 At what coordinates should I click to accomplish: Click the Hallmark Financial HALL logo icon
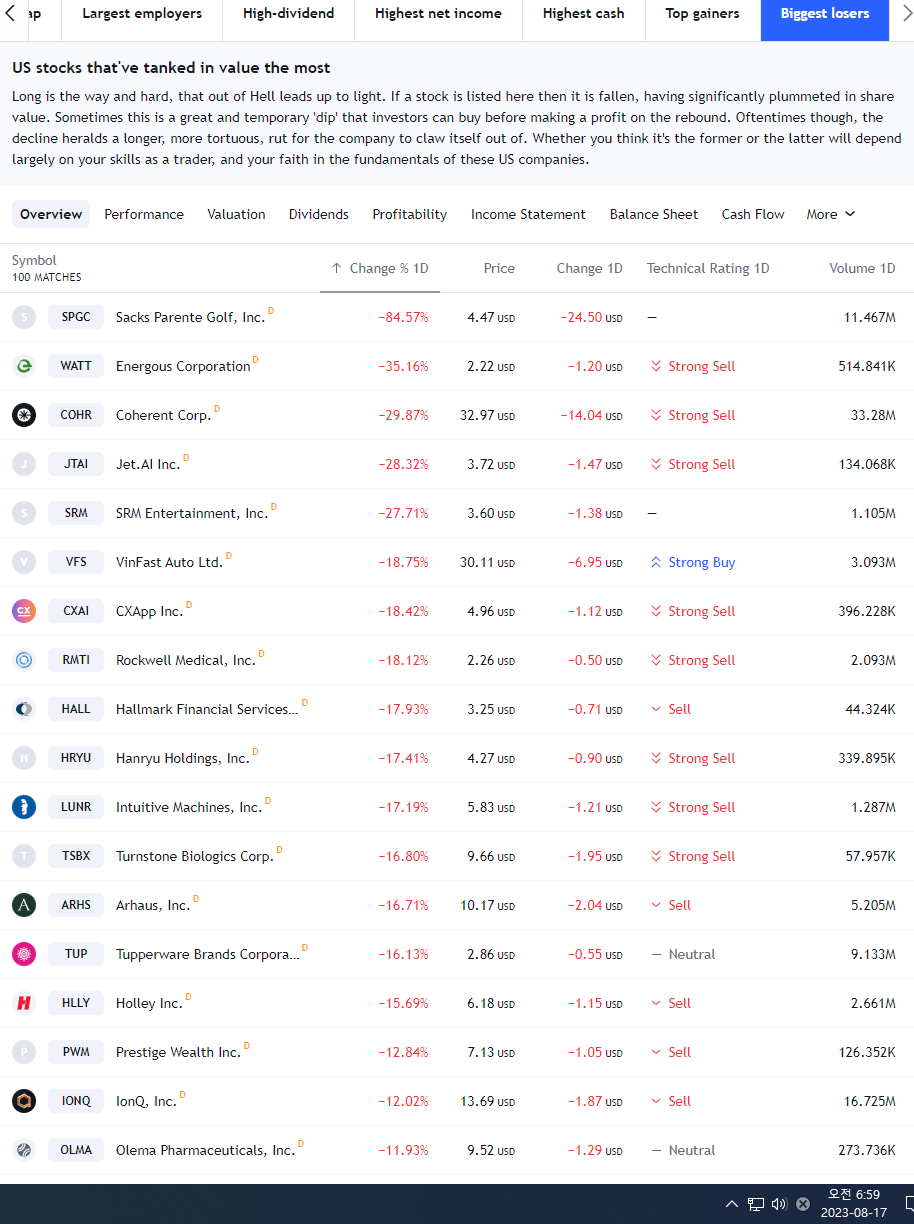point(24,709)
